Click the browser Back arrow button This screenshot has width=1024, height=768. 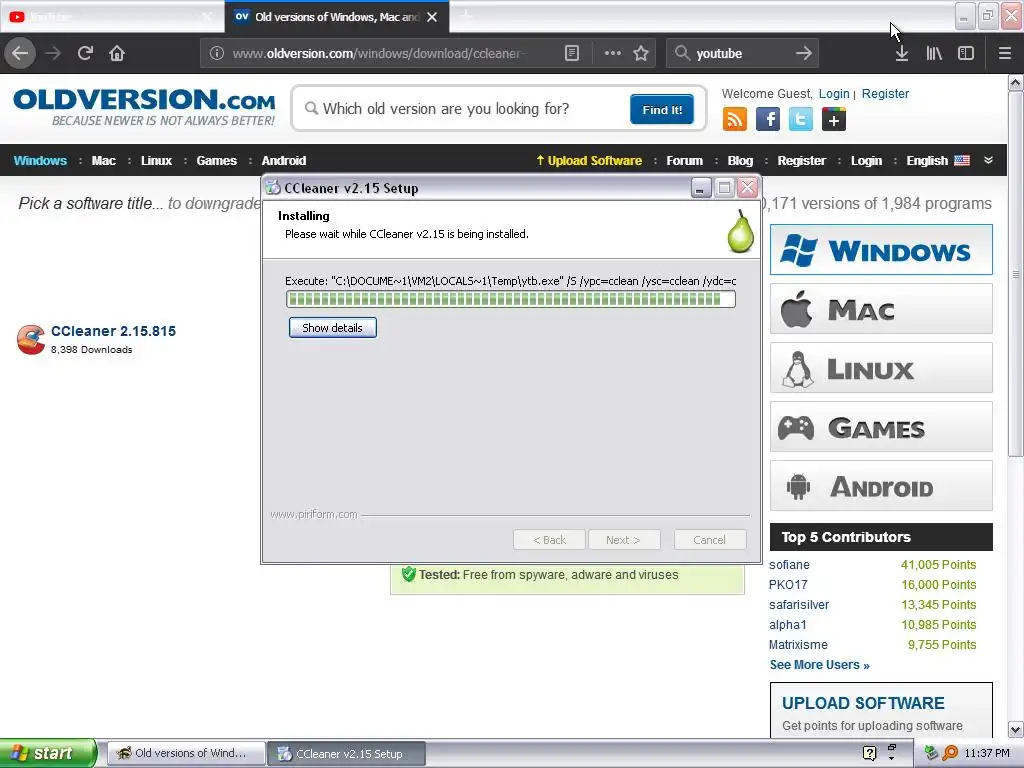[20, 53]
